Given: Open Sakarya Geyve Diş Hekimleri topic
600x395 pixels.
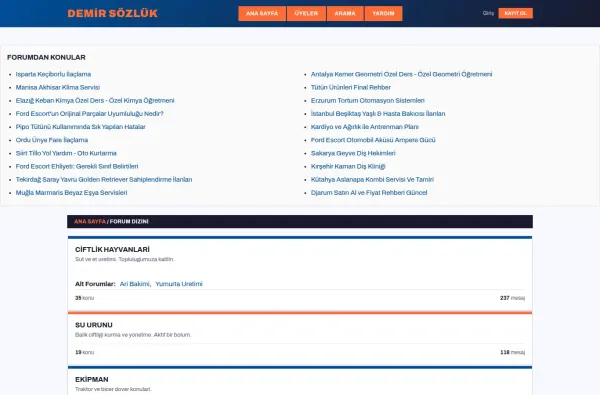Looking at the screenshot, I should [353, 153].
